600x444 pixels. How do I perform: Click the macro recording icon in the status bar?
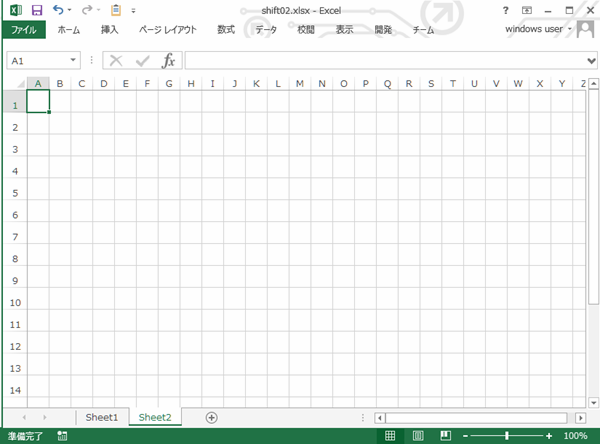(62, 436)
